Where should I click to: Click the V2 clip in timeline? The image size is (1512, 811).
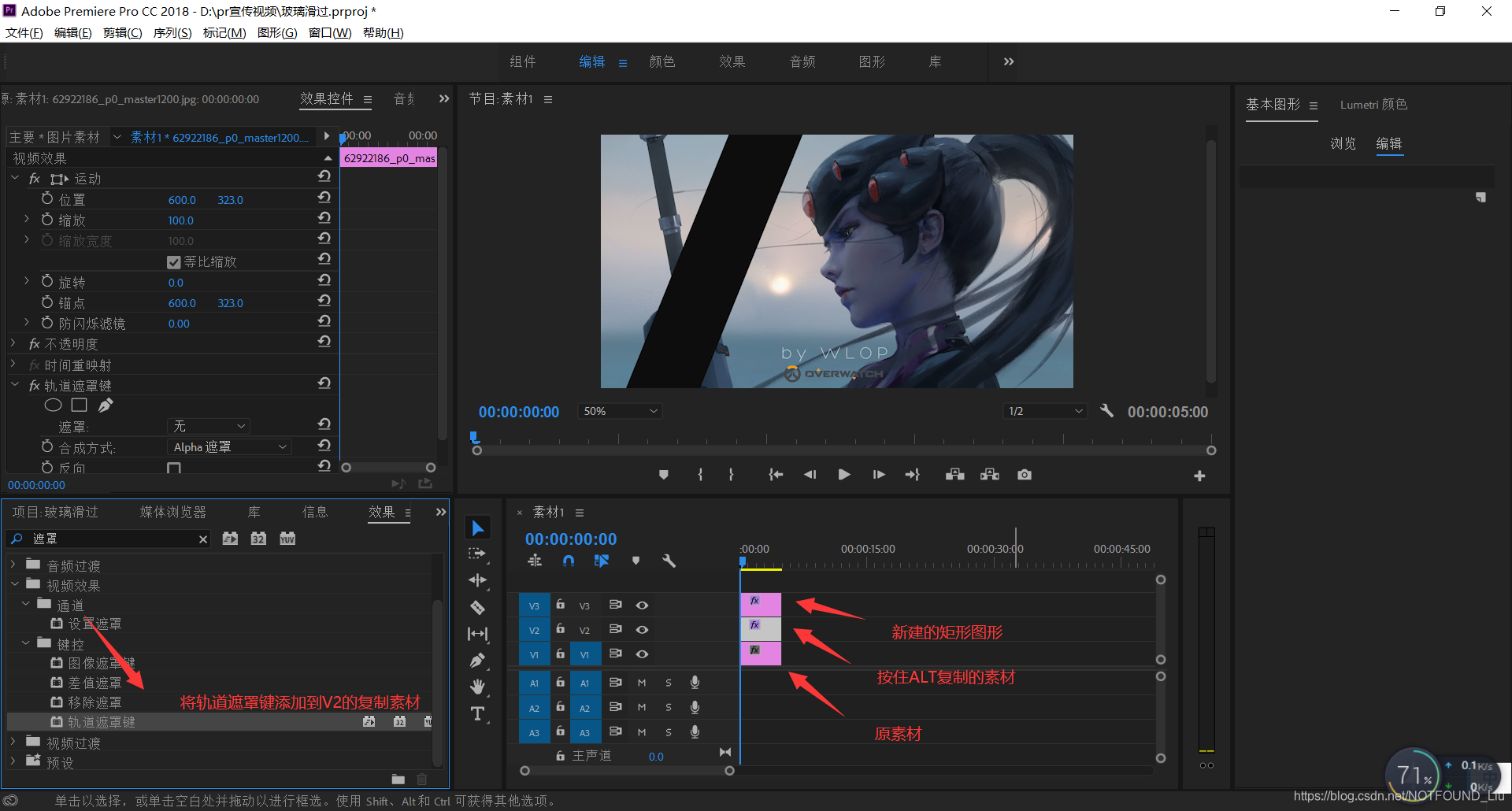click(761, 629)
